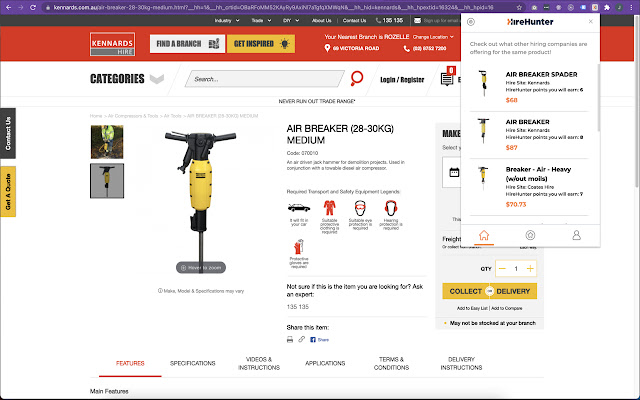Open the Air Breaker $87 listing

[529, 135]
